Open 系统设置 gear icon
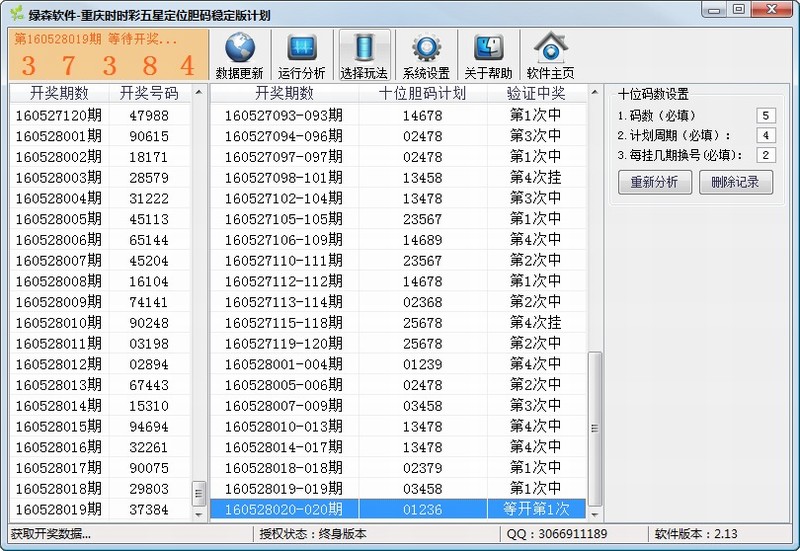This screenshot has width=800, height=551. point(426,49)
